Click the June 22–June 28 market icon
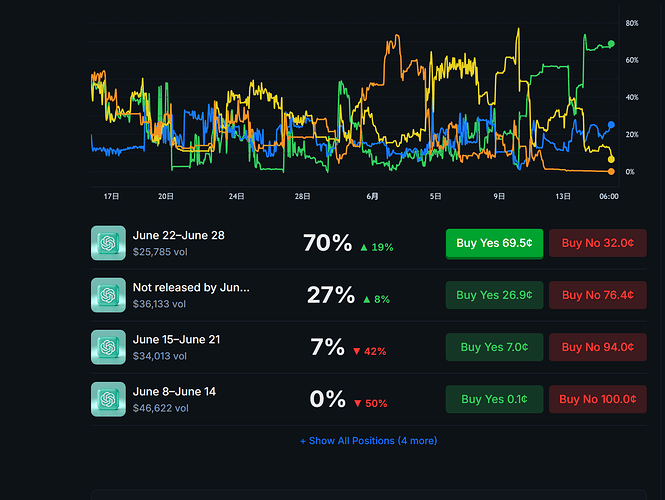Screen dimensions: 665x500 tap(108, 243)
